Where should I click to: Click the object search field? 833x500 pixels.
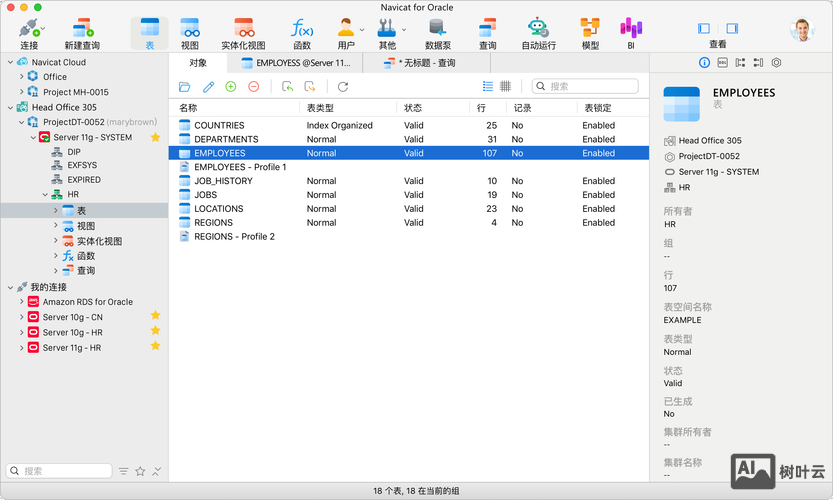585,86
